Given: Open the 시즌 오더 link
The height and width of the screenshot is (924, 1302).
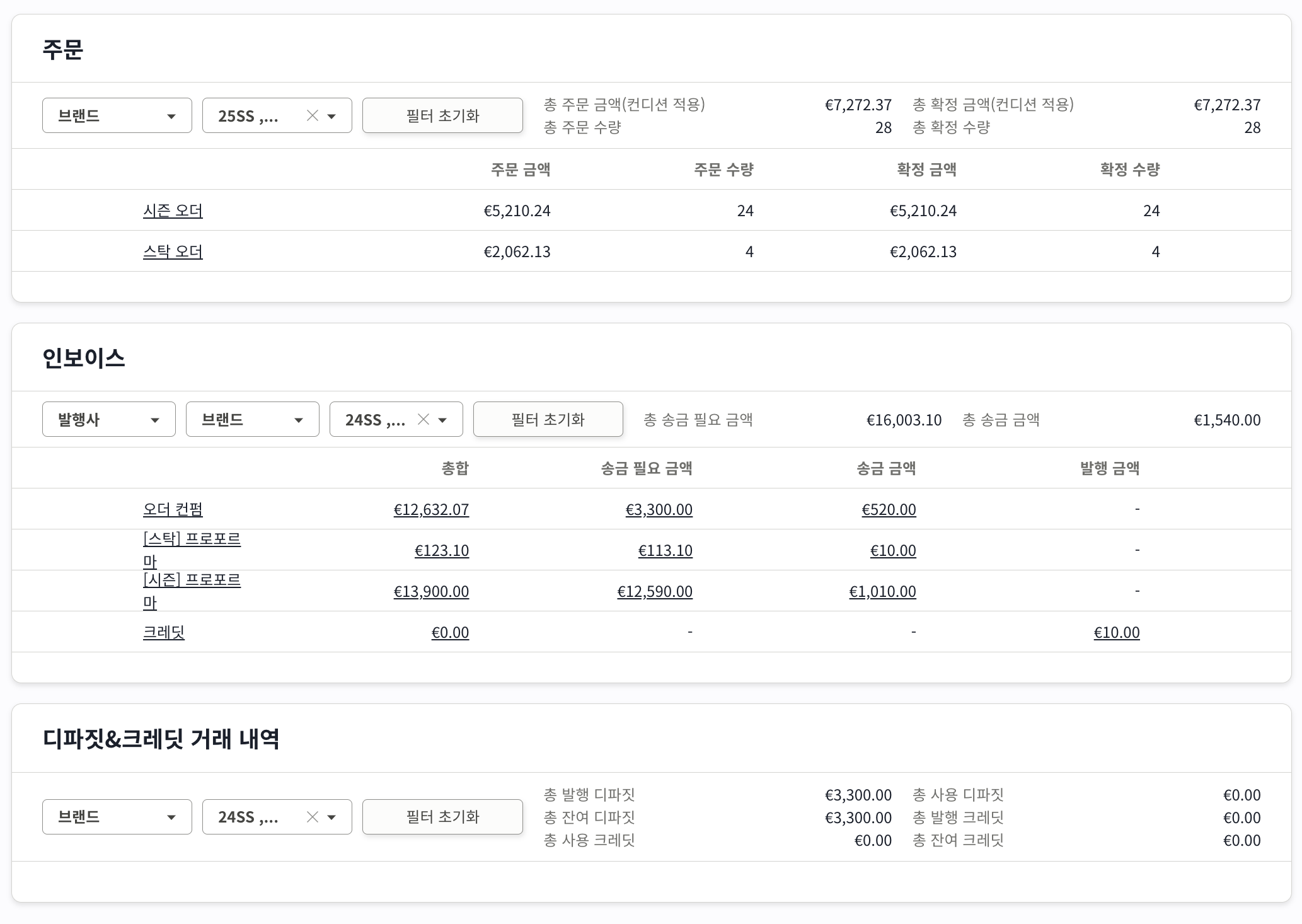Looking at the screenshot, I should point(173,211).
